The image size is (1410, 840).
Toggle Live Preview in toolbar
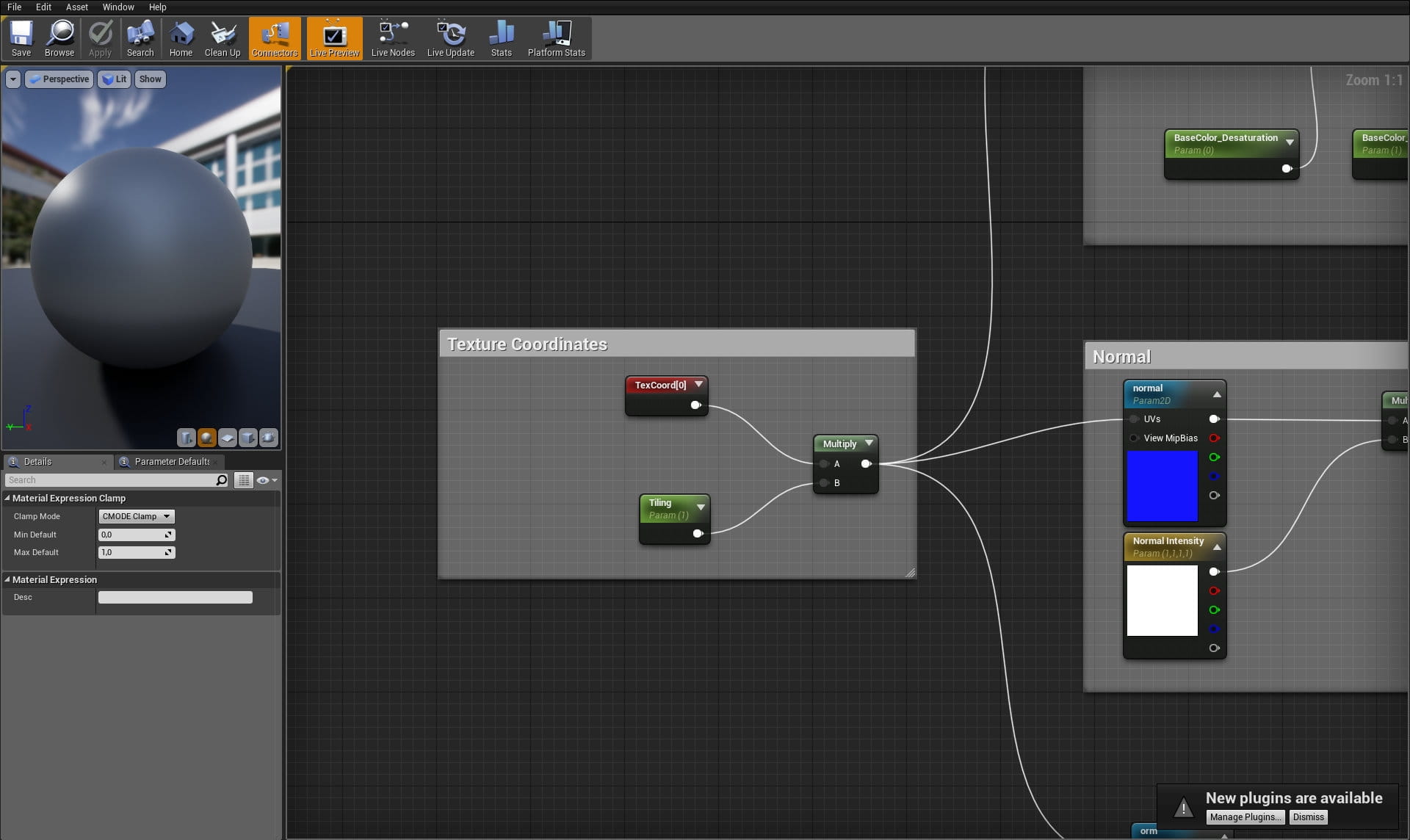(334, 38)
